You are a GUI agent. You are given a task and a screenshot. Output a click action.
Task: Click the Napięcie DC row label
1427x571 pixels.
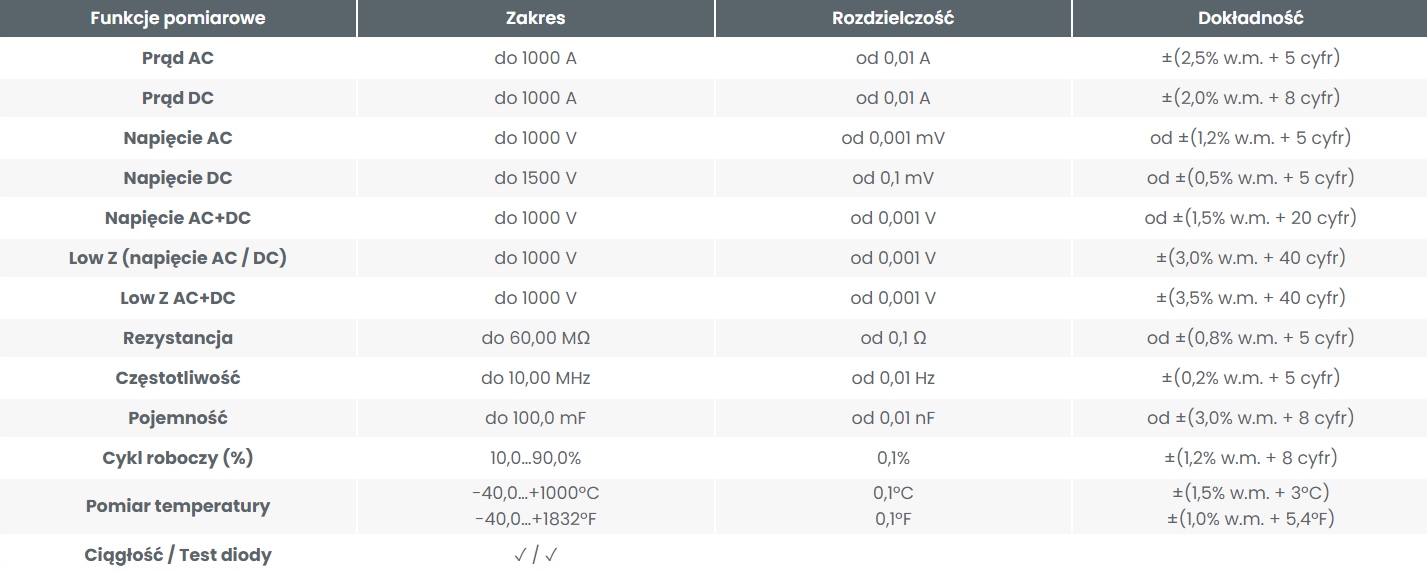(178, 178)
